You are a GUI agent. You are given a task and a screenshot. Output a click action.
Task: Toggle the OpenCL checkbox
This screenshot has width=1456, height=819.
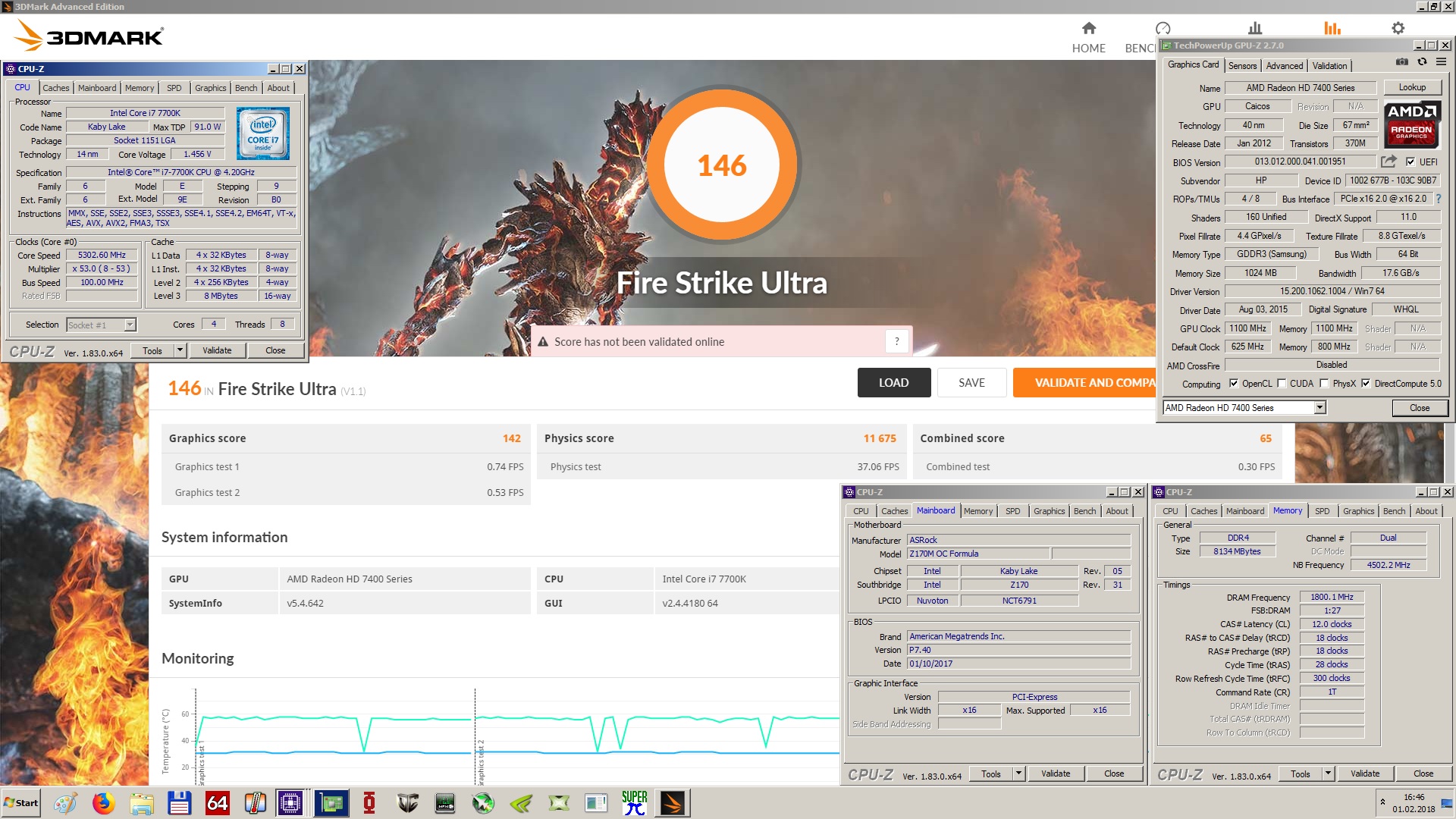pos(1234,384)
